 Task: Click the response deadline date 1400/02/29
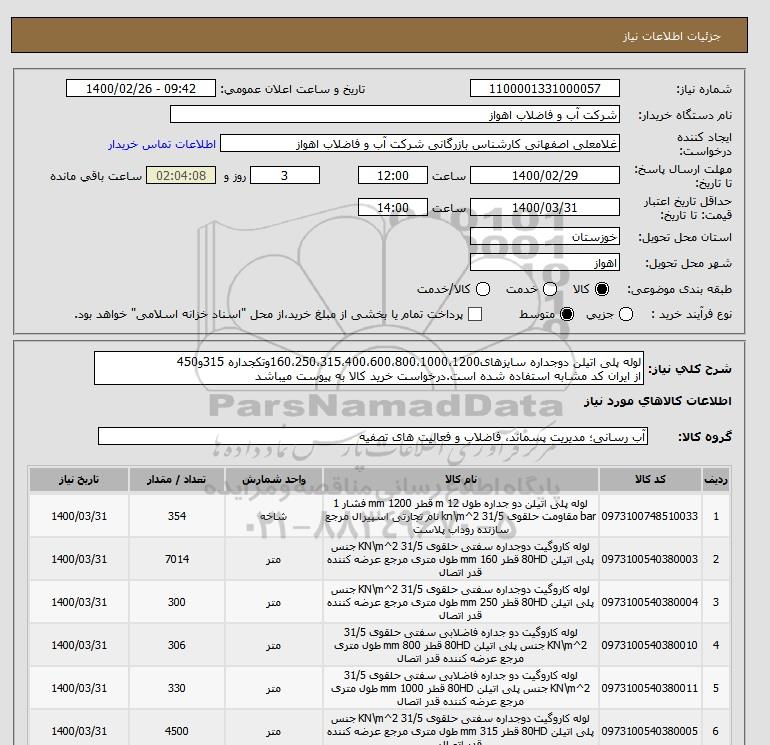coord(545,175)
